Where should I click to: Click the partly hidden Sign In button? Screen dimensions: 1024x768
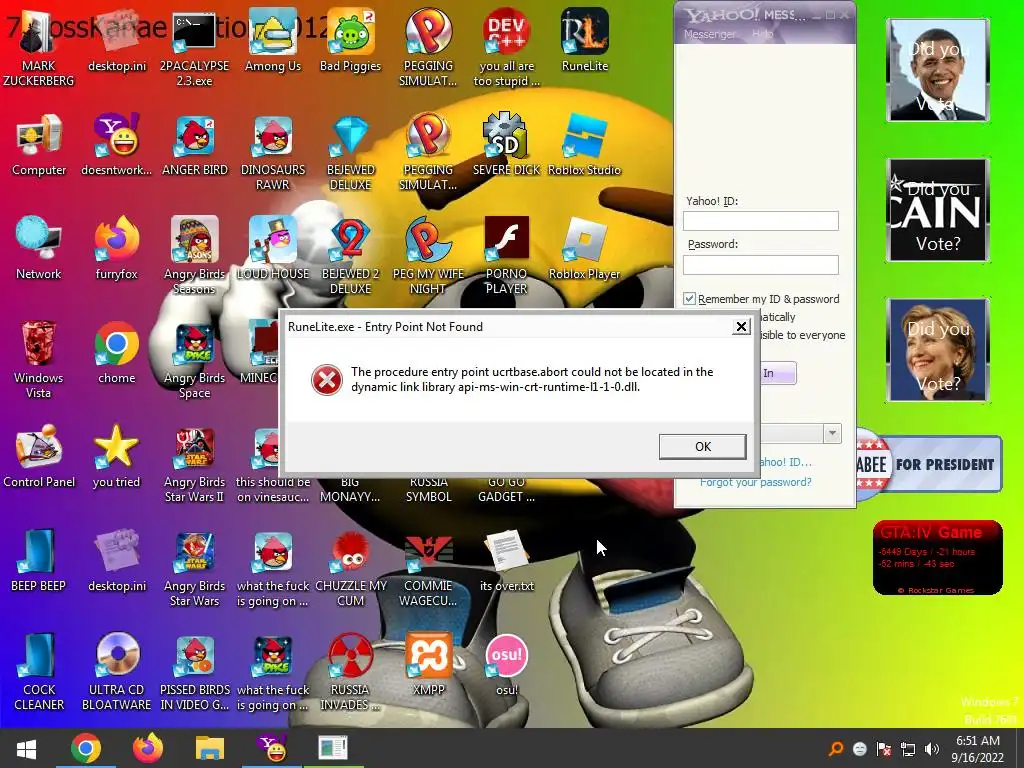click(777, 373)
